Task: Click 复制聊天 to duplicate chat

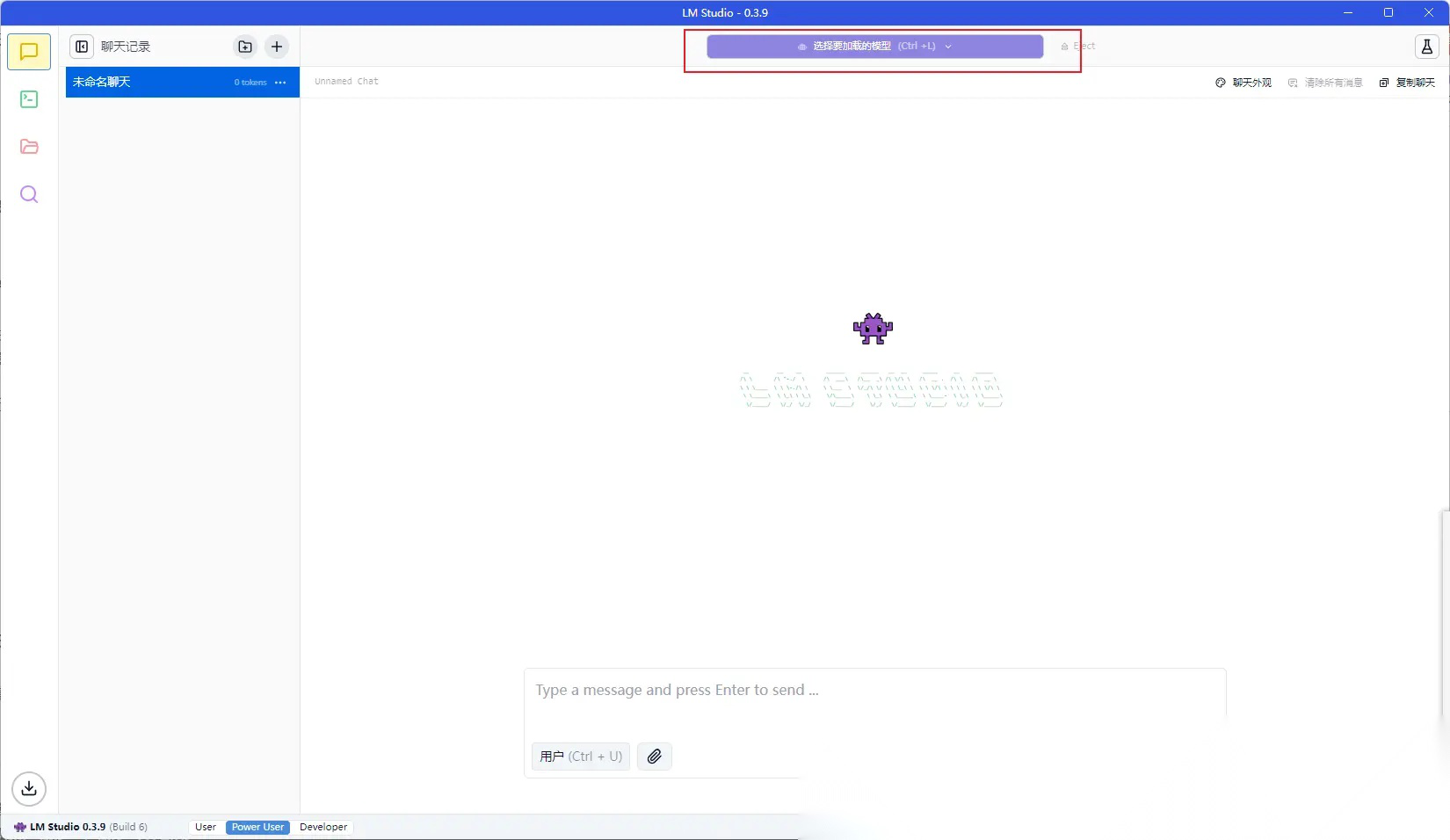Action: click(1407, 83)
